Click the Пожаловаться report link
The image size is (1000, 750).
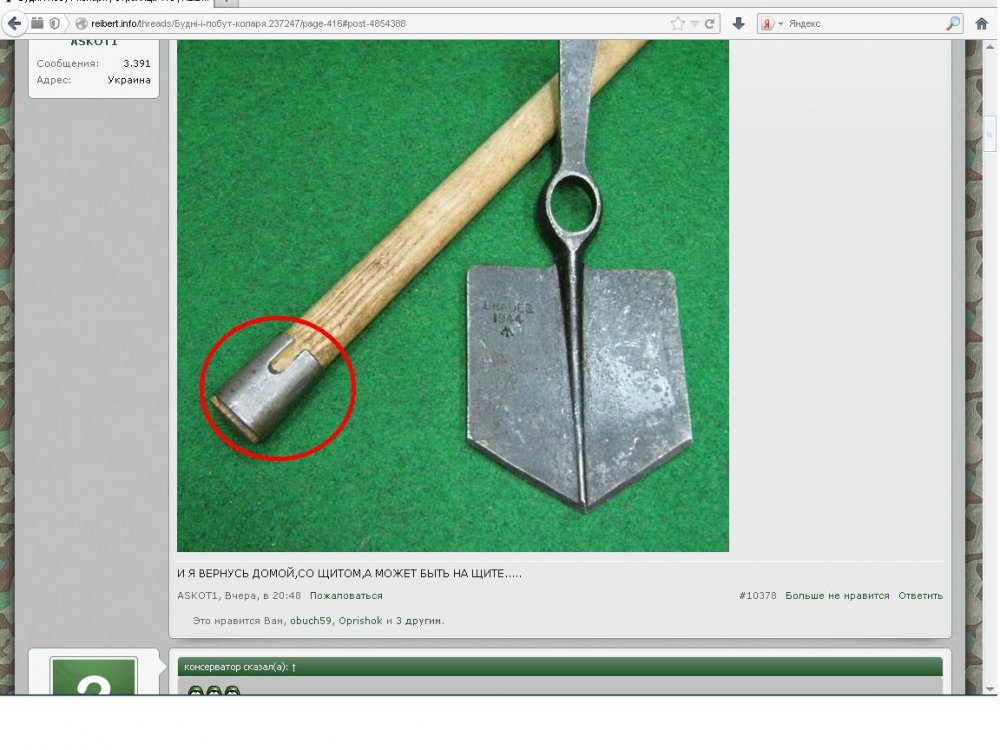tap(345, 596)
